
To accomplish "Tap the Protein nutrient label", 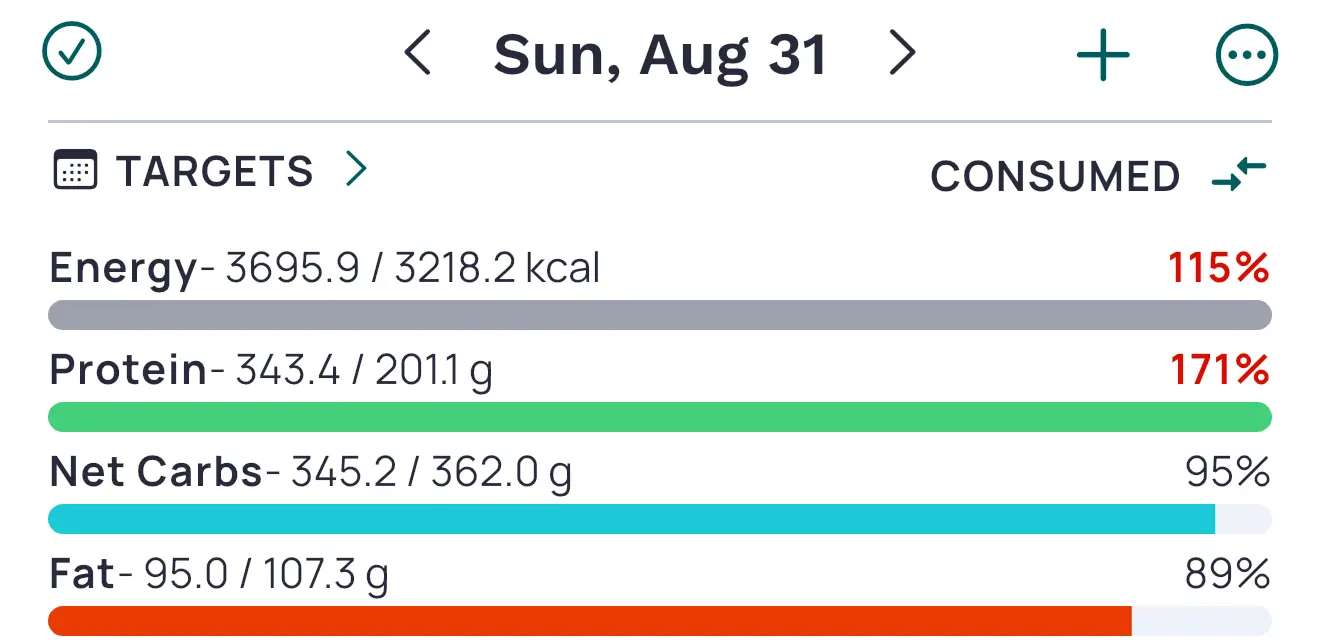I will (128, 371).
